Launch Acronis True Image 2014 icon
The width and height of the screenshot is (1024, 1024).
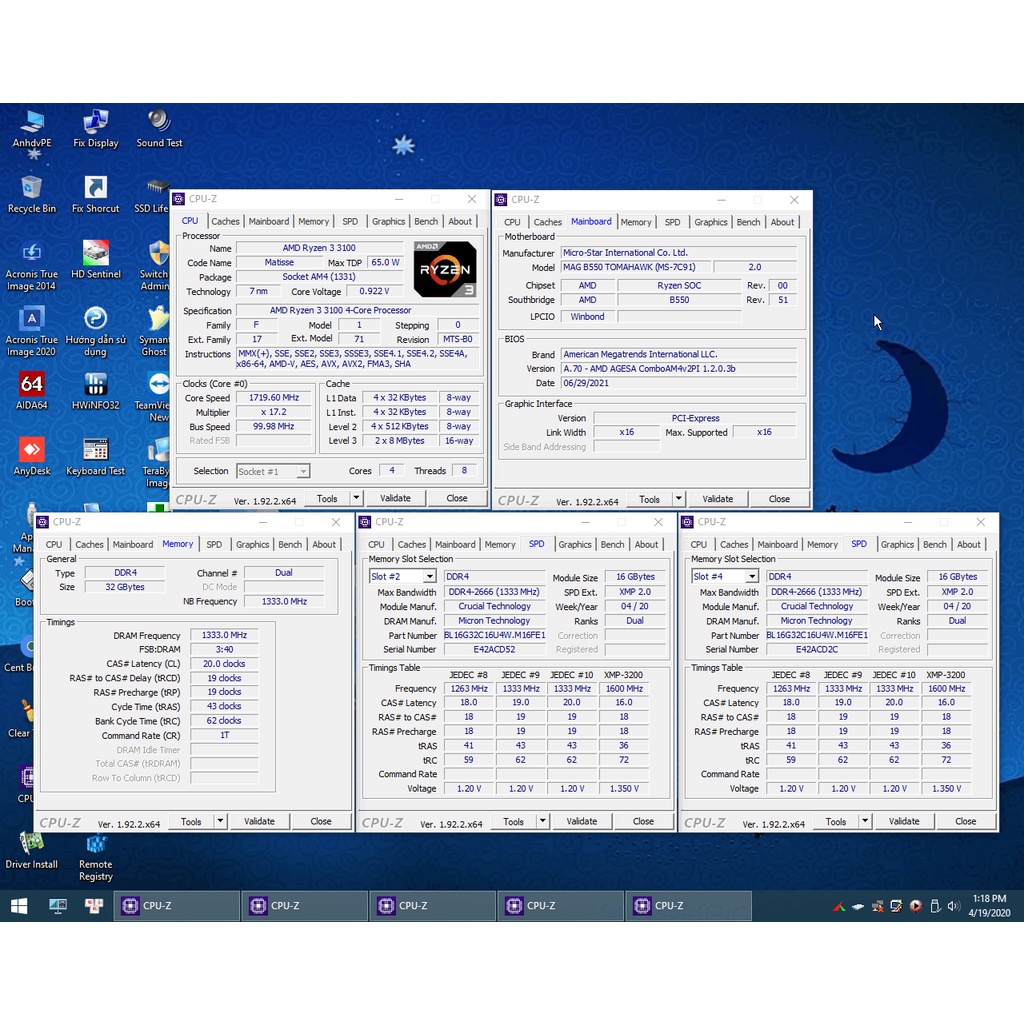point(31,266)
